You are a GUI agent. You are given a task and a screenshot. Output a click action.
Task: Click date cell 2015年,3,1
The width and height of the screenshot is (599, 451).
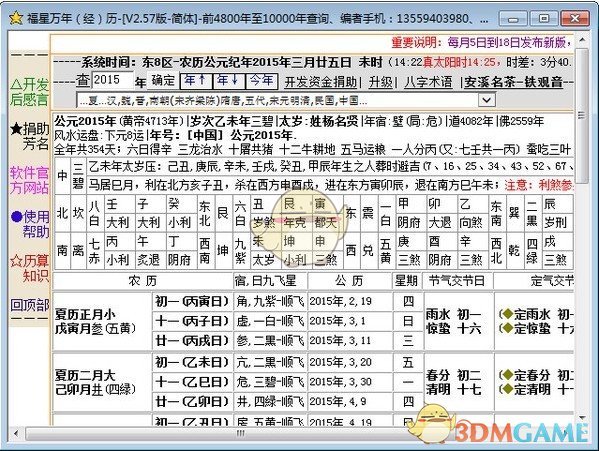[x=350, y=321]
